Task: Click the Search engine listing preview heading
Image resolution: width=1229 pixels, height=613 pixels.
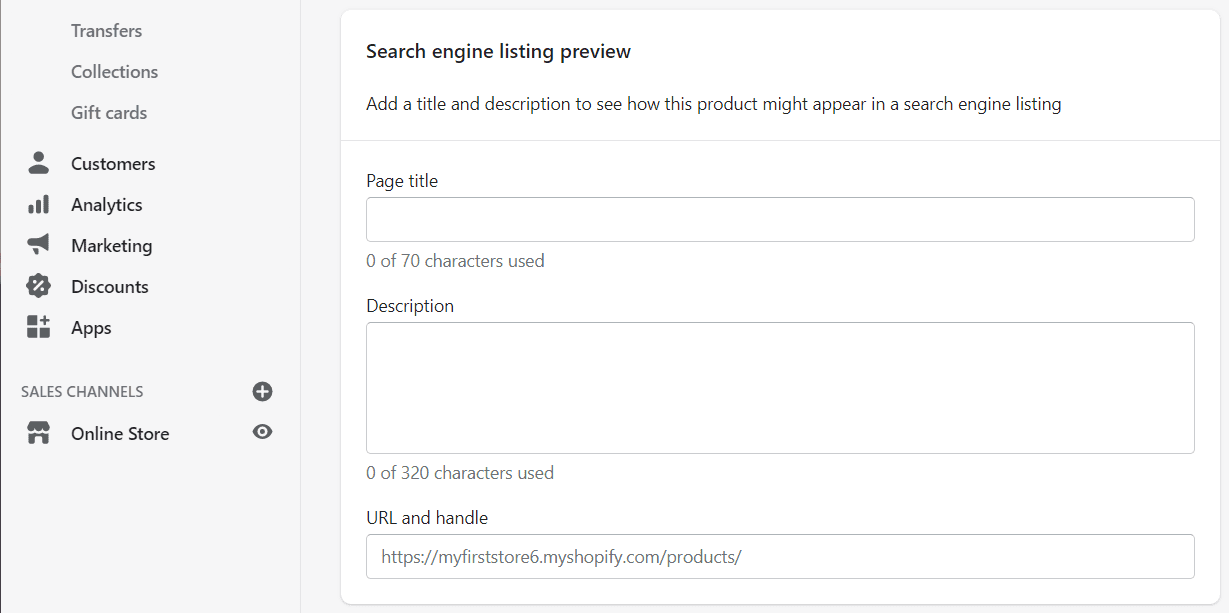Action: (x=499, y=51)
